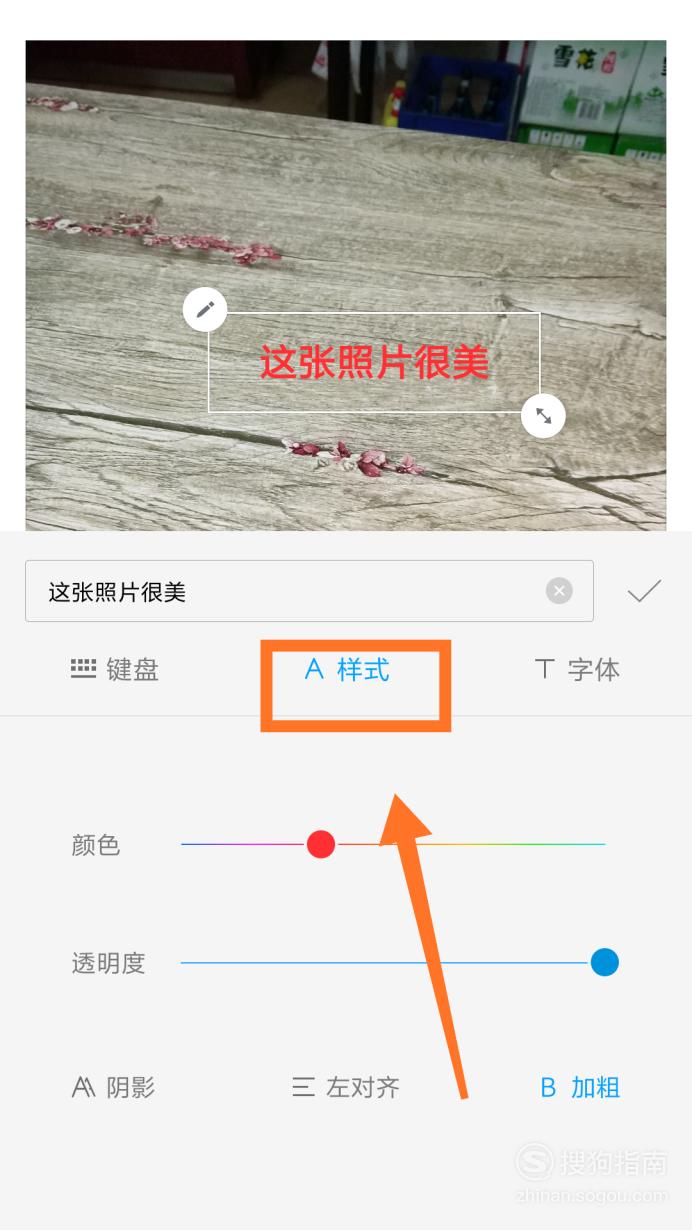The image size is (692, 1230).
Task: Confirm with the checkmark icon
Action: click(x=644, y=591)
